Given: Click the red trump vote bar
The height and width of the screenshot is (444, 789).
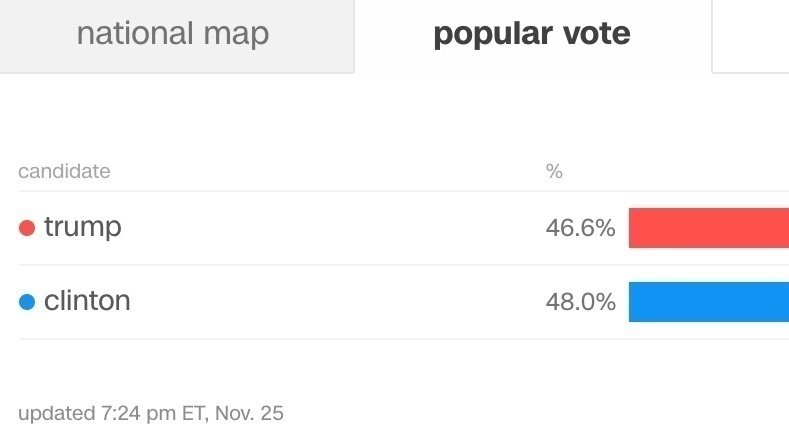Looking at the screenshot, I should point(709,228).
